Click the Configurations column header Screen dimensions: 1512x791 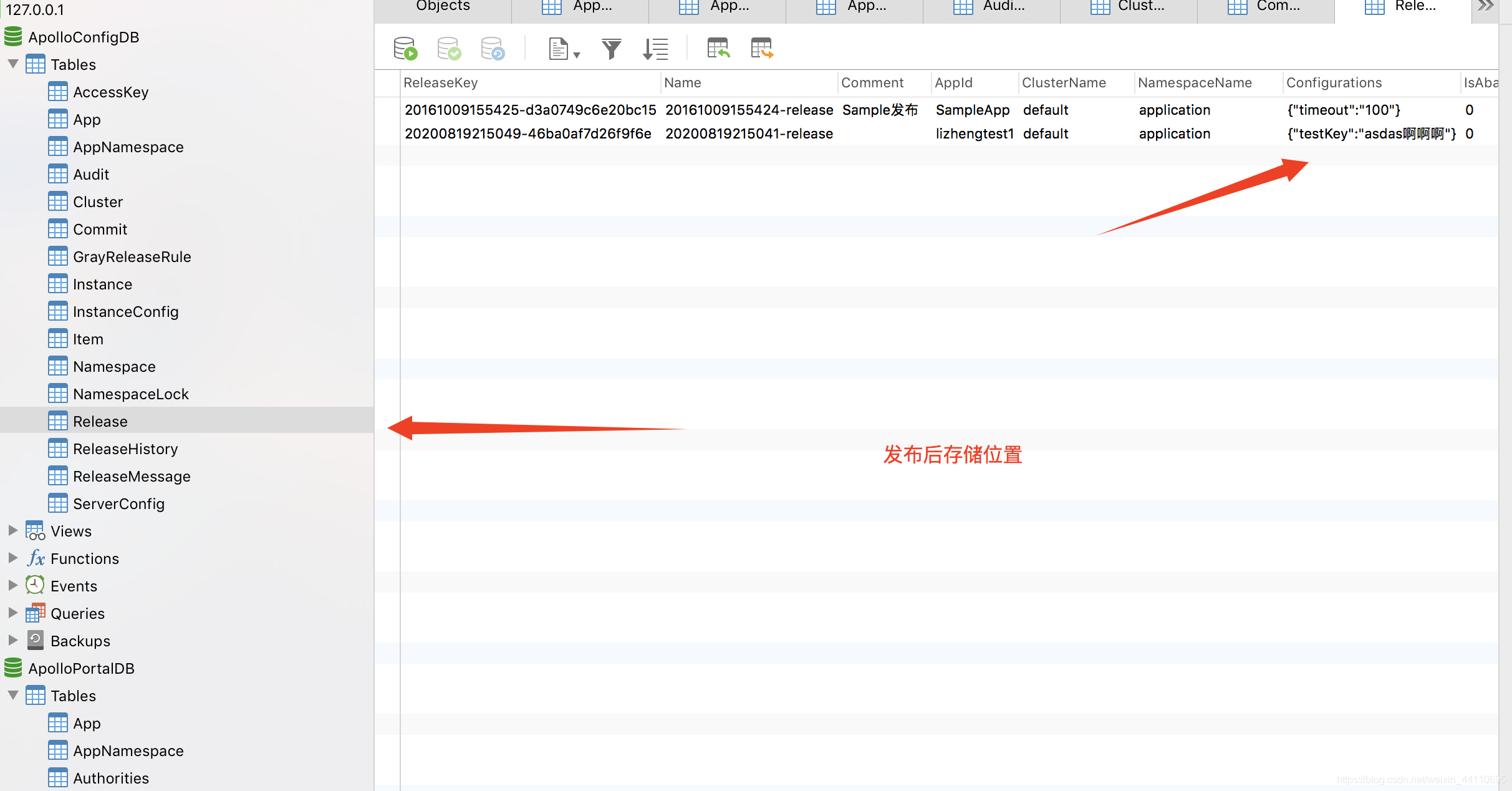[1371, 82]
